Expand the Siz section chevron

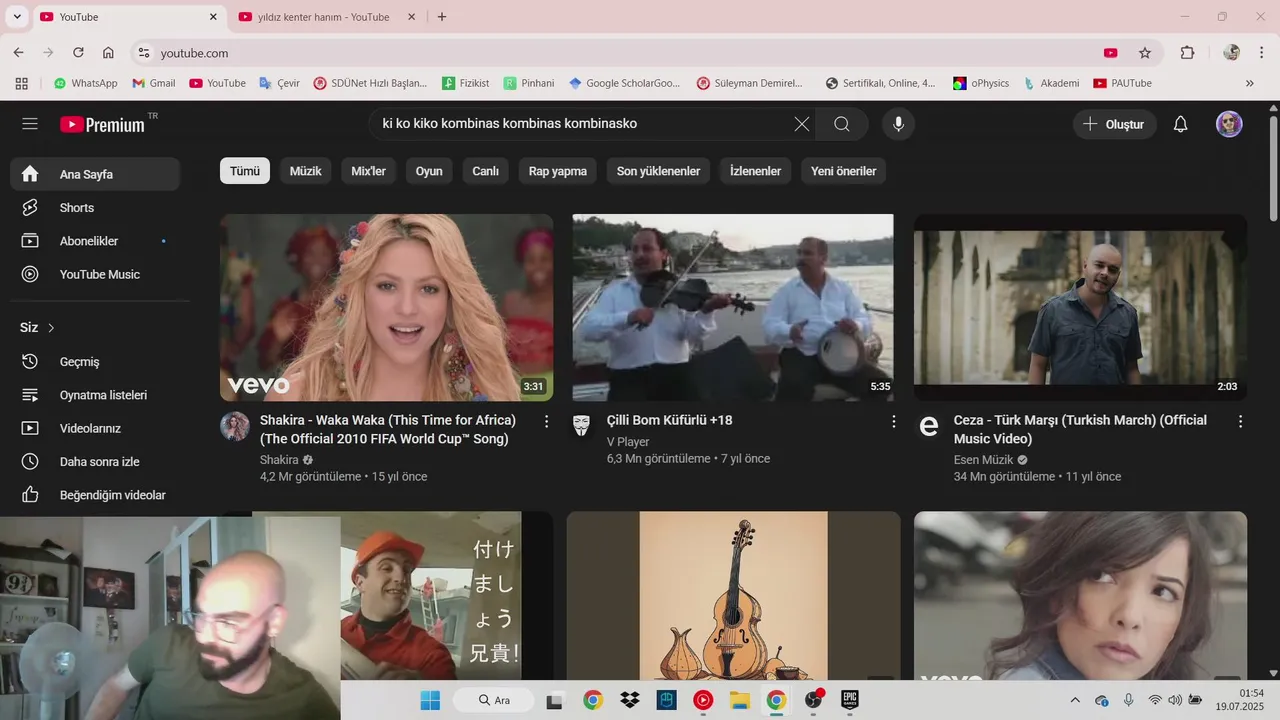click(x=51, y=328)
